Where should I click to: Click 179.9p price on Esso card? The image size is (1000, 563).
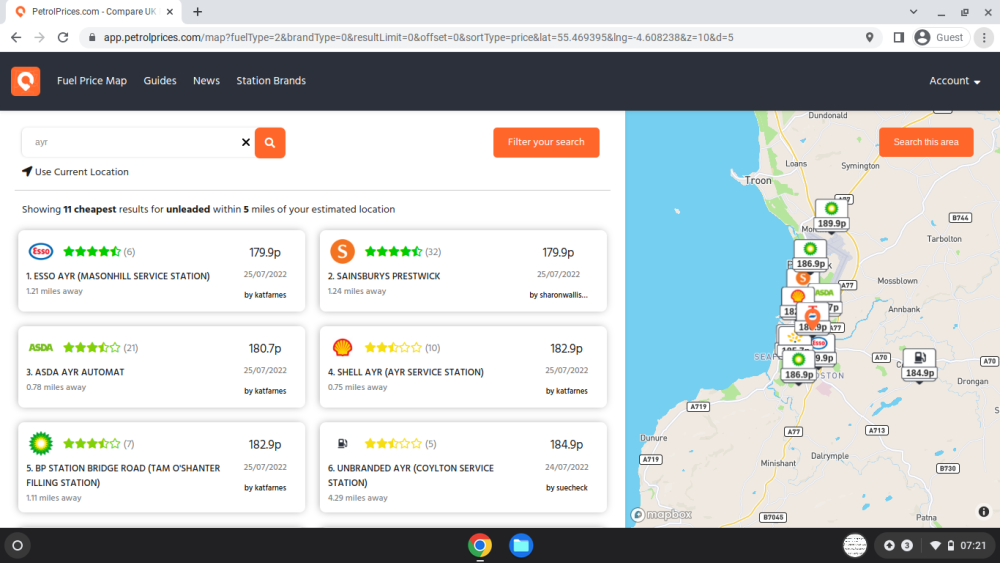[x=265, y=252]
